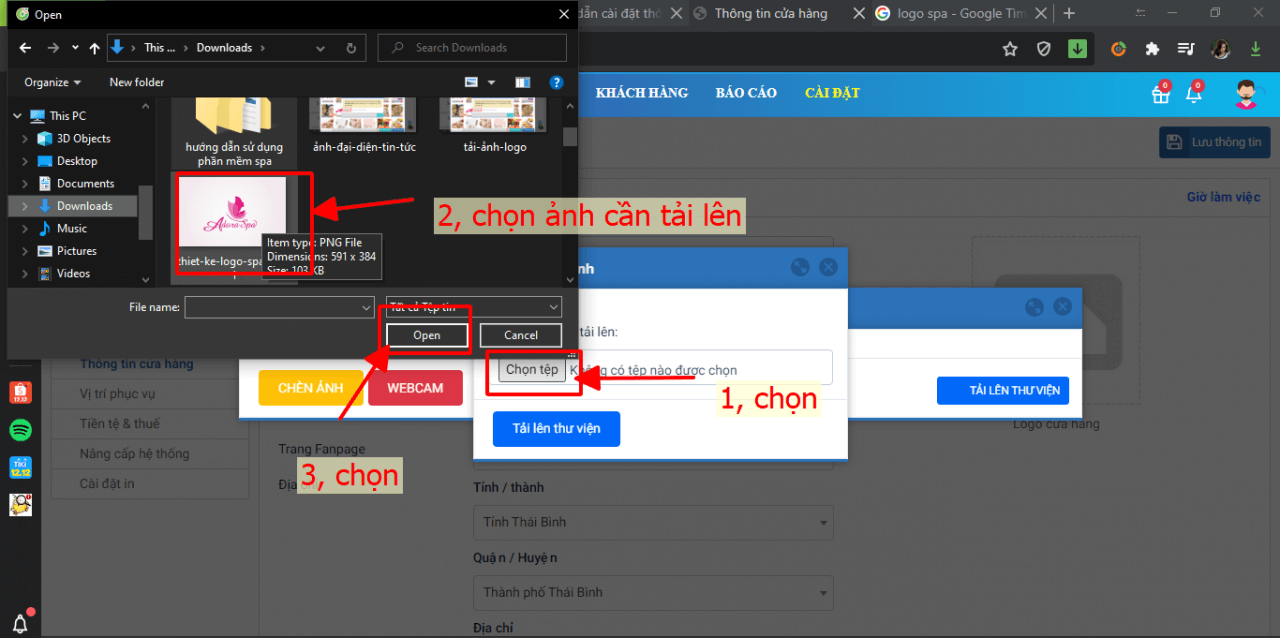Expand the 3D Objects tree node
Image resolution: width=1280 pixels, height=638 pixels.
tap(25, 139)
